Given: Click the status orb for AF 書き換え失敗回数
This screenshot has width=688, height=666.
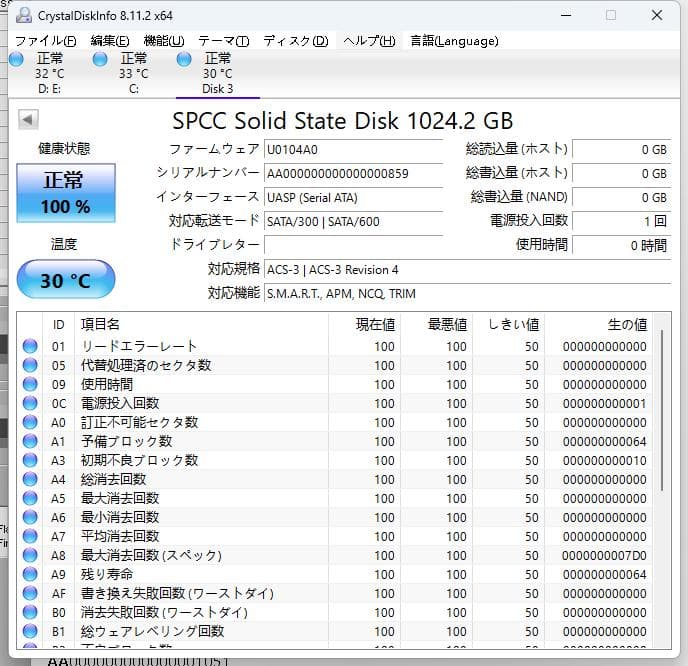Looking at the screenshot, I should pyautogui.click(x=30, y=593).
